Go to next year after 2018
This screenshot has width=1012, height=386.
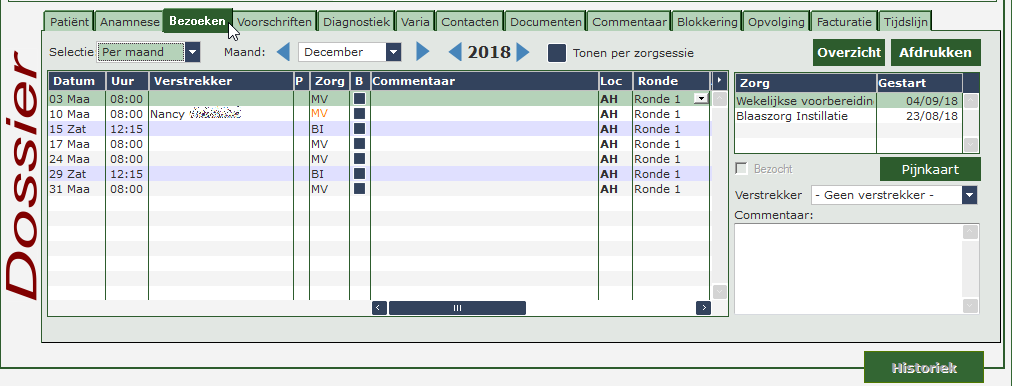(523, 52)
